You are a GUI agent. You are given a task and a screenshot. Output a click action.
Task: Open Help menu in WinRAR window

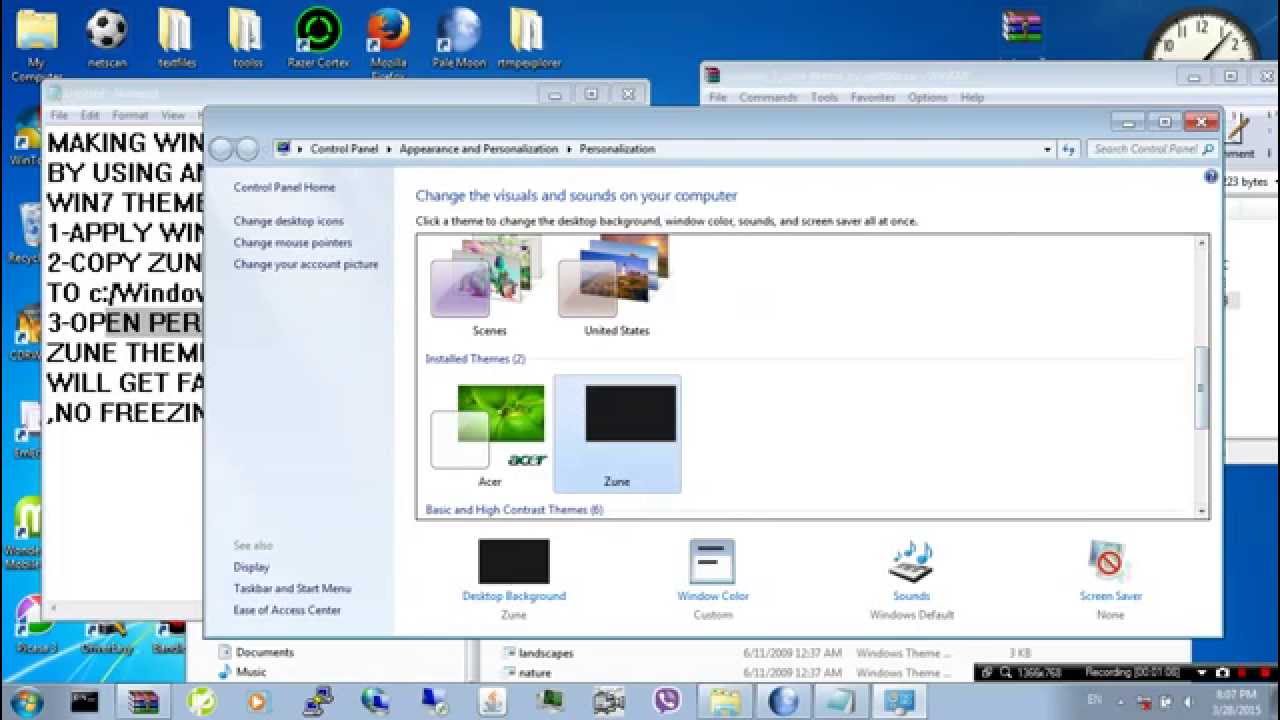coord(972,97)
